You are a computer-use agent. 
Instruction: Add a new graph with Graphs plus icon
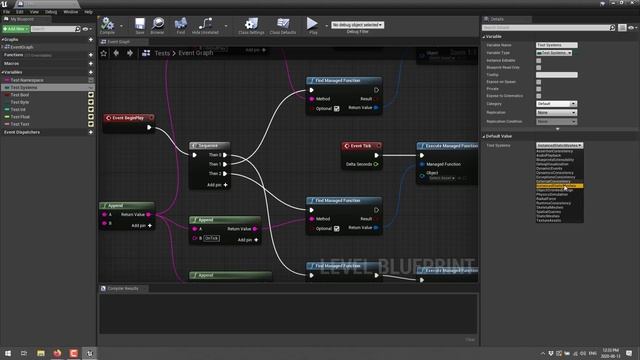coord(91,40)
